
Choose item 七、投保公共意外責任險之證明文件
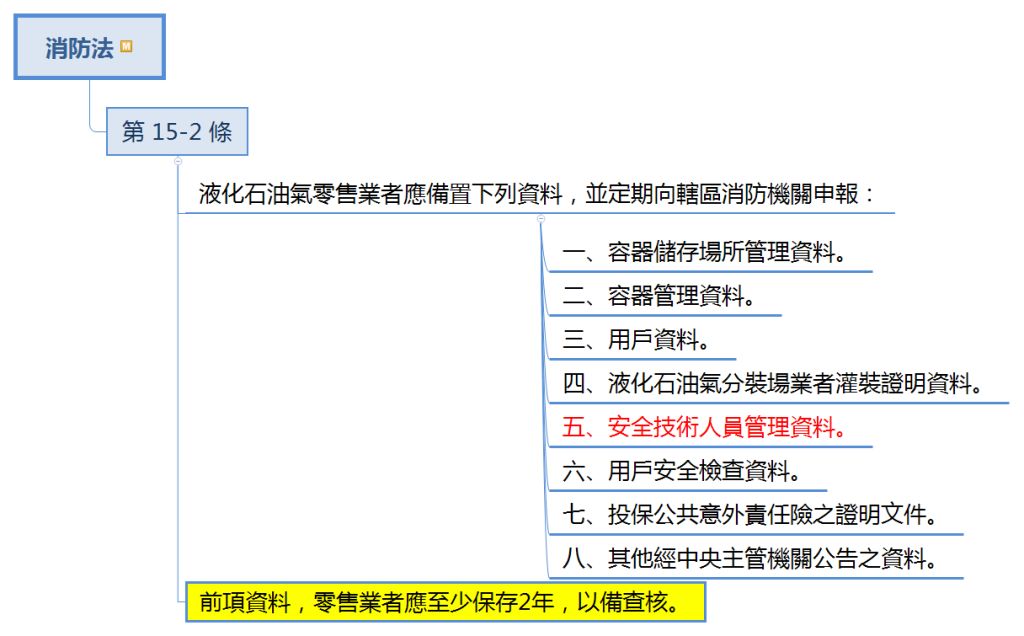749,515
